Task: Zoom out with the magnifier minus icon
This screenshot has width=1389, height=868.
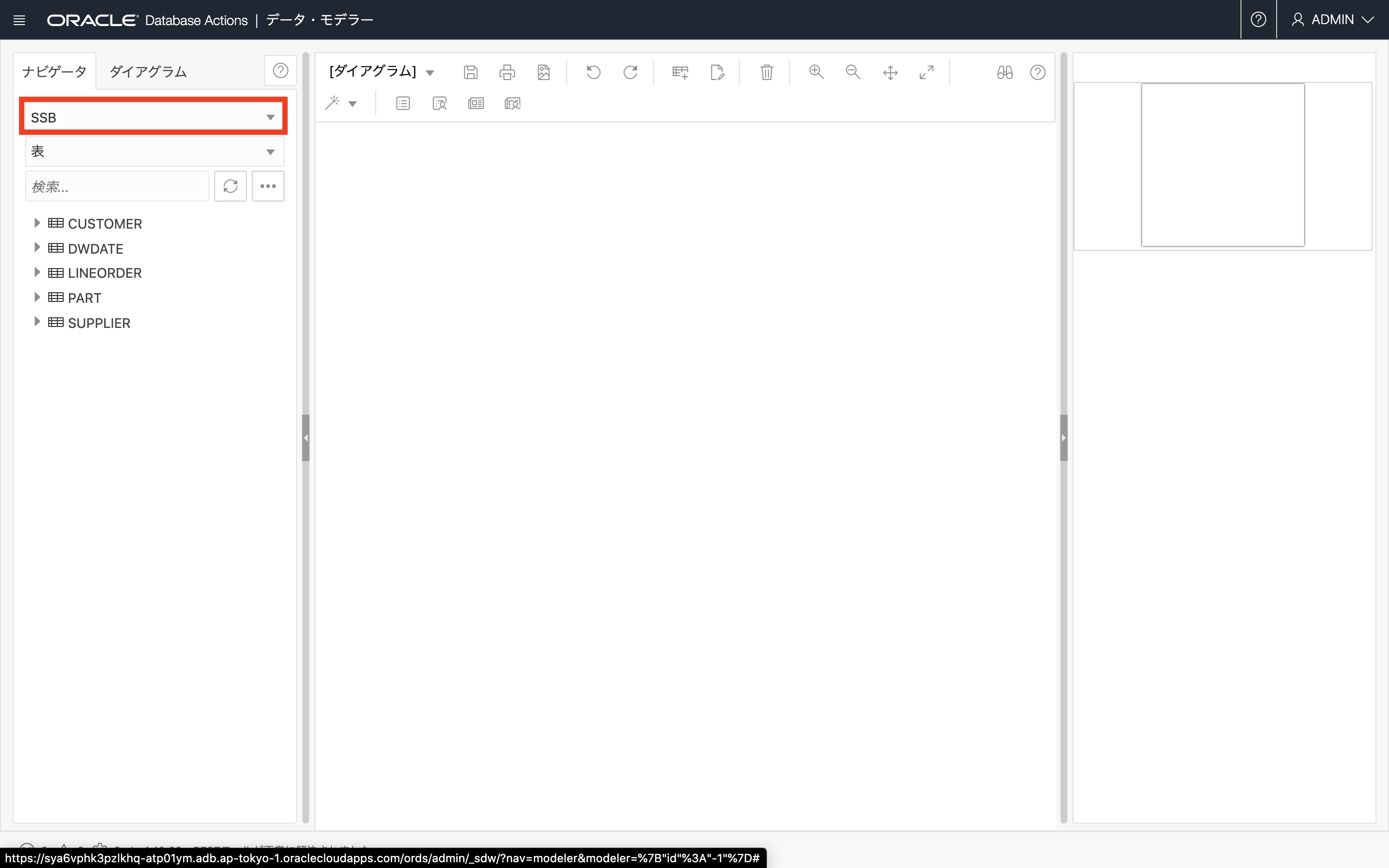Action: tap(853, 72)
